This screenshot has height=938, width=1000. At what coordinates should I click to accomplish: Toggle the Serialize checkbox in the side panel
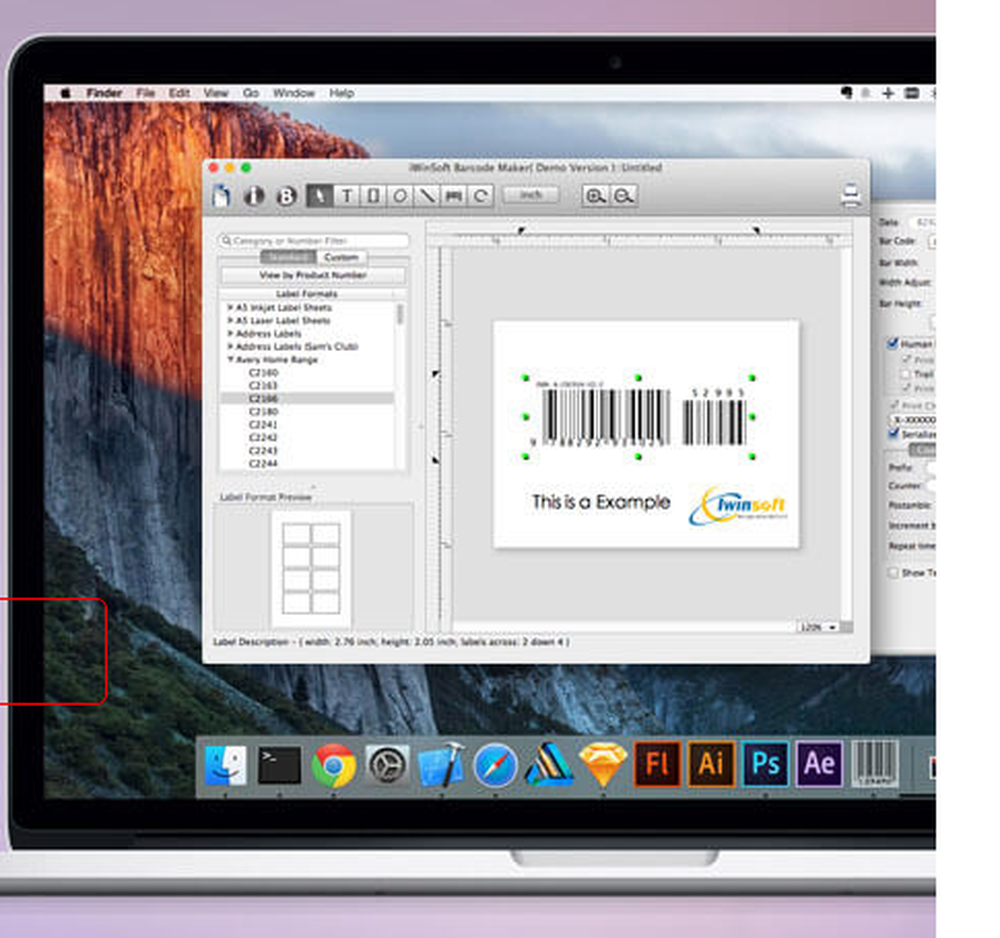click(894, 433)
